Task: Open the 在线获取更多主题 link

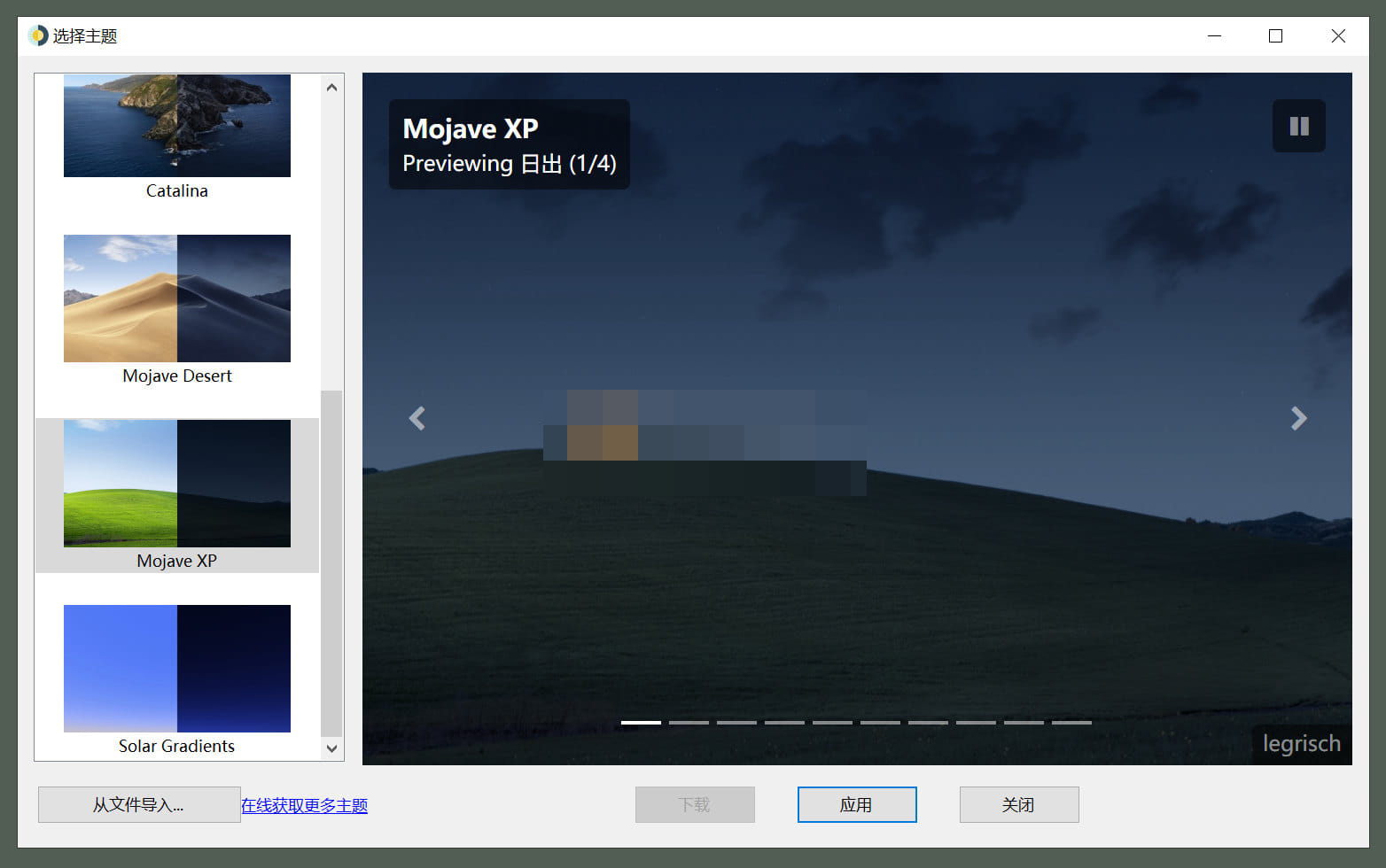Action: pos(304,805)
